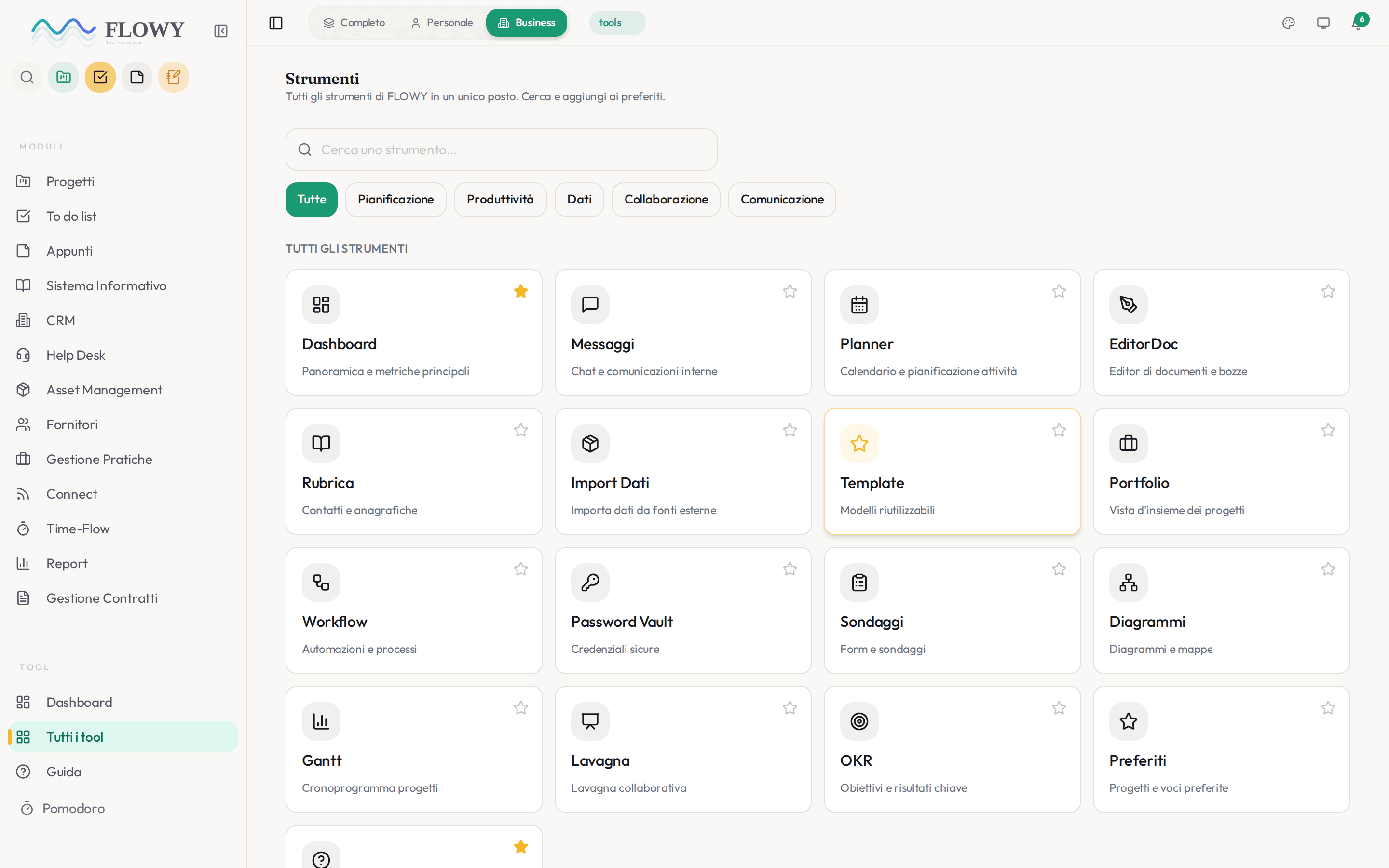Open Connect module in sidebar
This screenshot has width=1389, height=868.
pyautogui.click(x=123, y=494)
